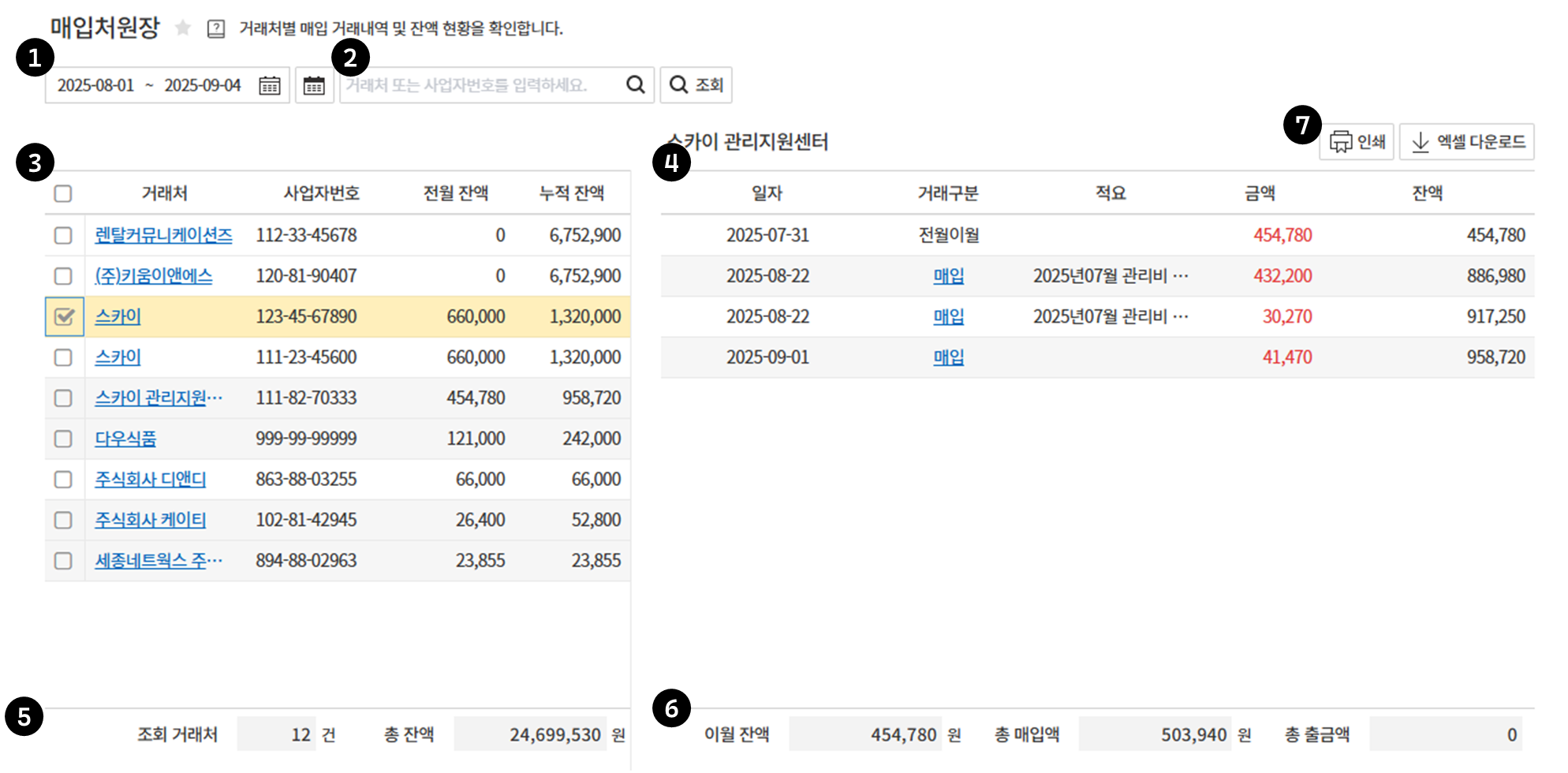
Task: Open the (주)키움이앤에스 vendor link
Action: pyautogui.click(x=154, y=276)
